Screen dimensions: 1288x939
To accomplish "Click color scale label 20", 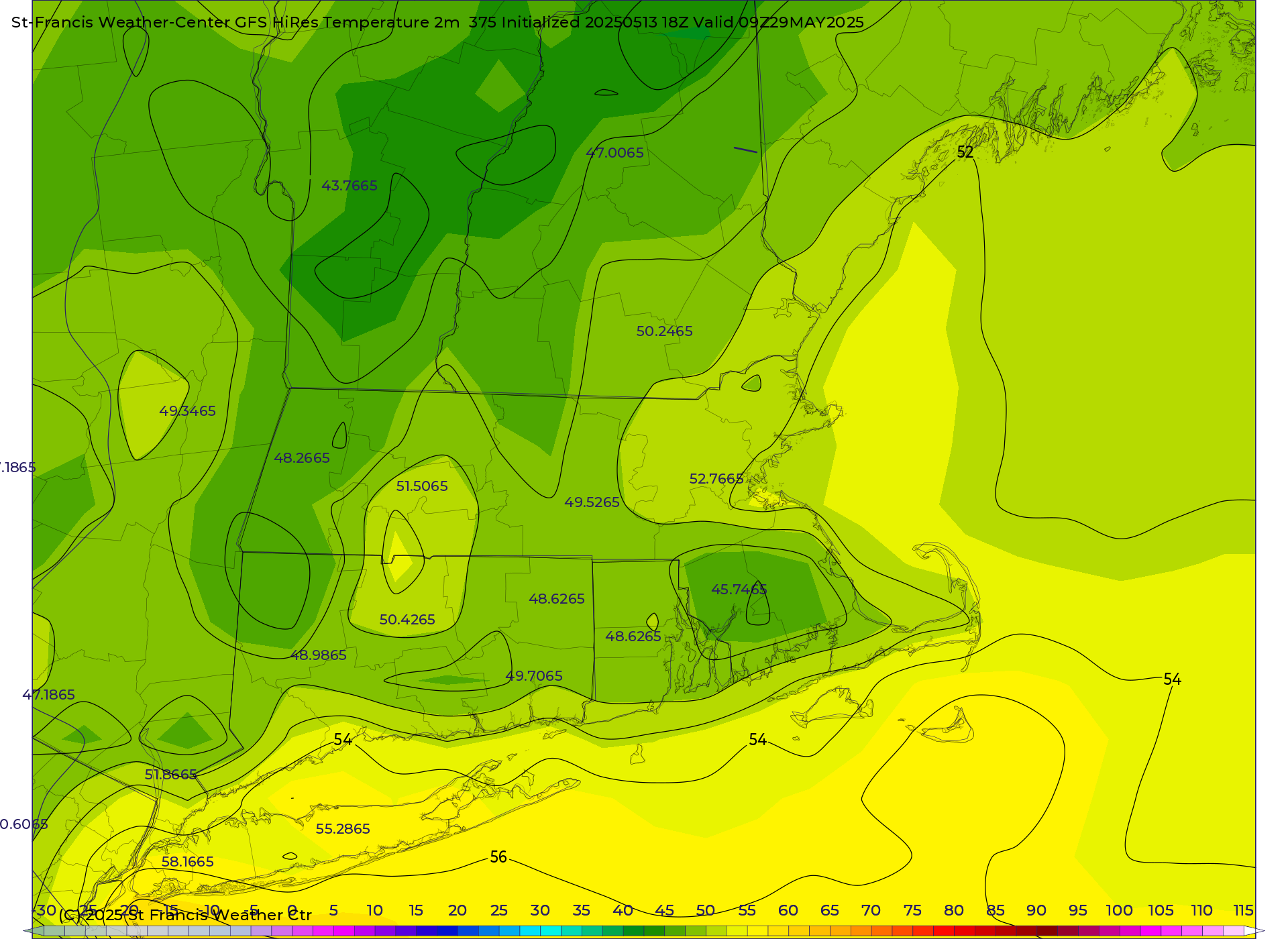I will pyautogui.click(x=458, y=911).
